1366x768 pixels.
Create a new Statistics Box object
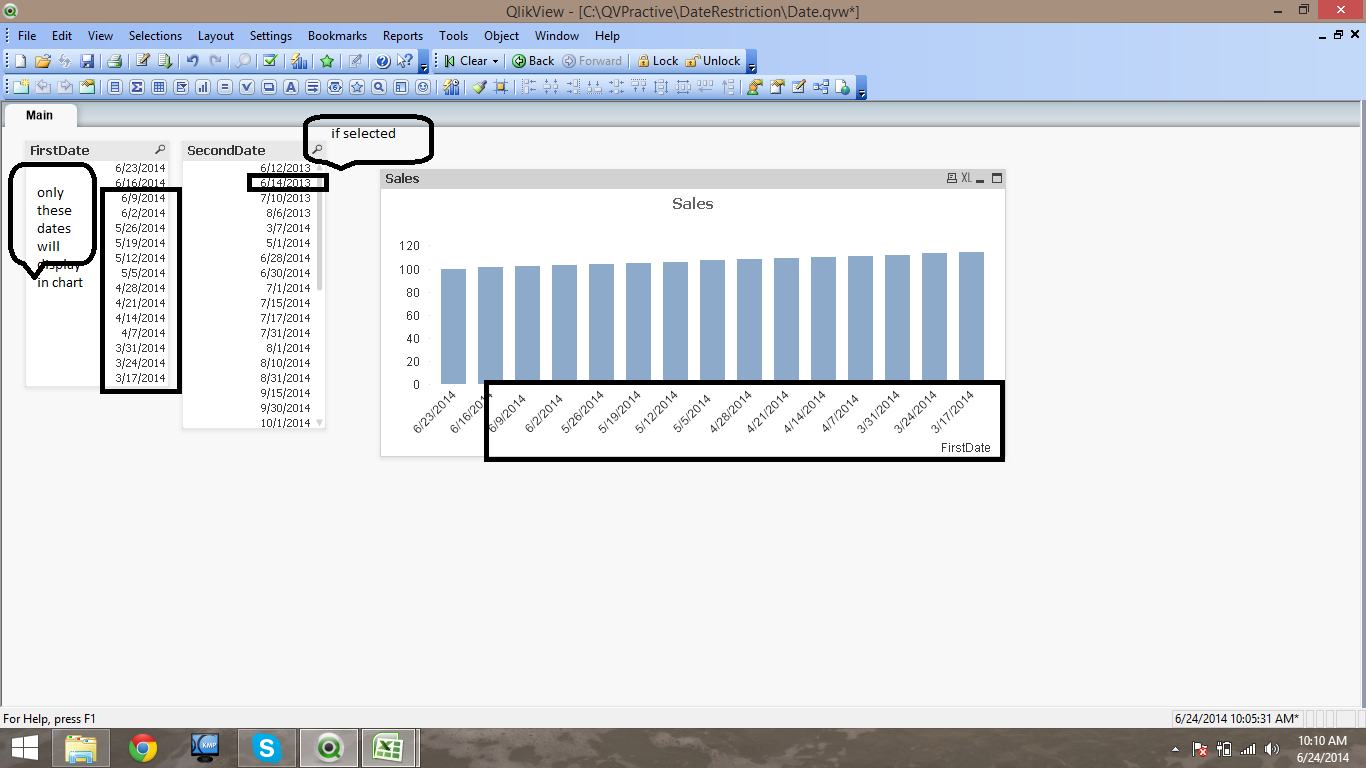tap(137, 87)
